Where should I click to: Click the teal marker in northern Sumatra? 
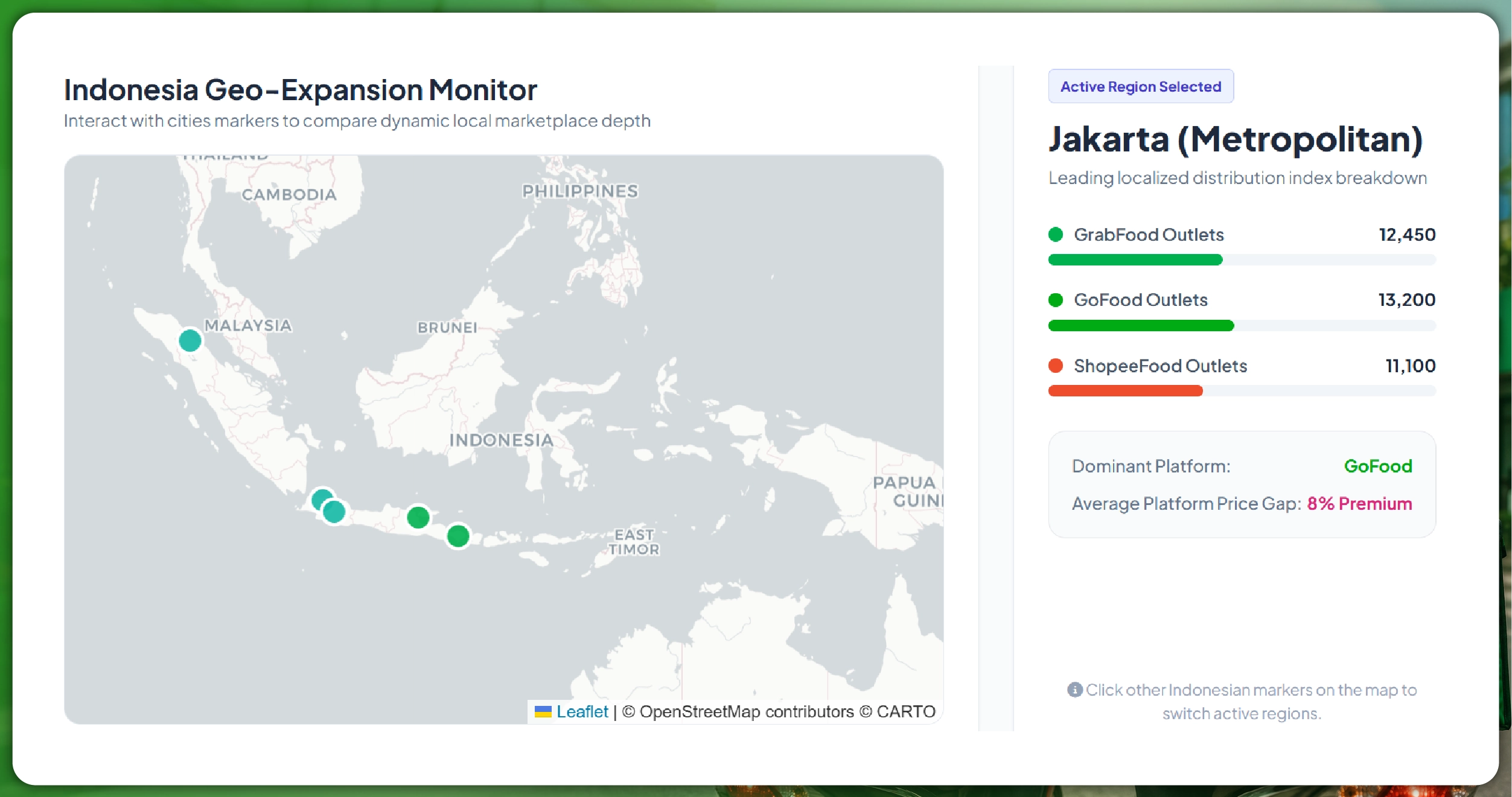[x=190, y=341]
